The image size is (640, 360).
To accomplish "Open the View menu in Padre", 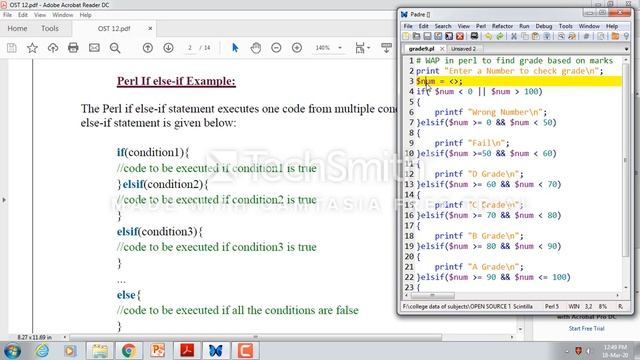I will pos(464,26).
